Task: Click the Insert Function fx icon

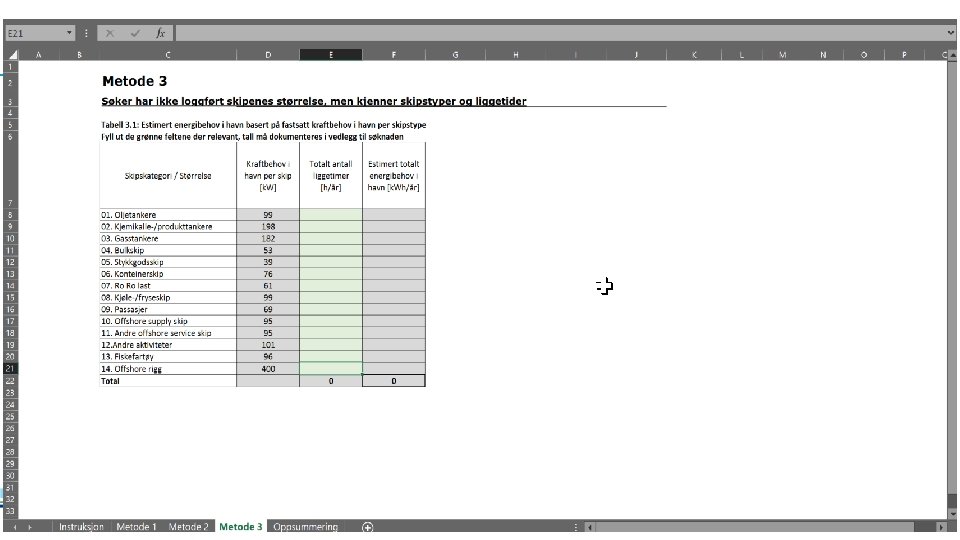Action: click(x=160, y=33)
